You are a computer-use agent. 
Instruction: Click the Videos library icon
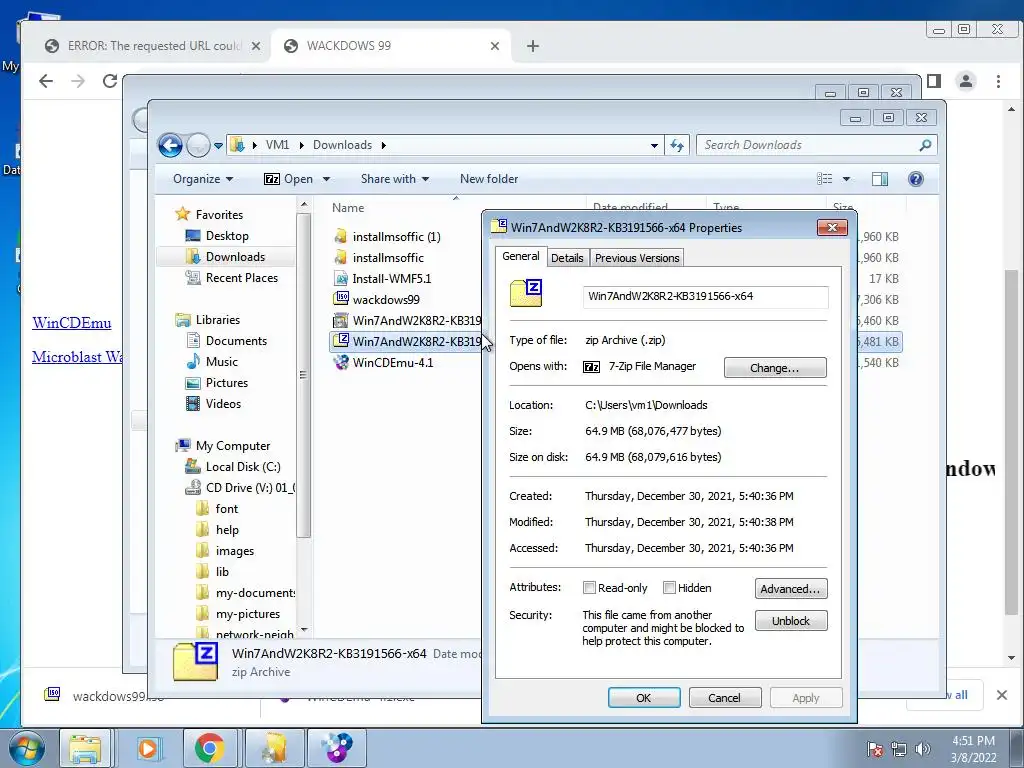coord(193,404)
